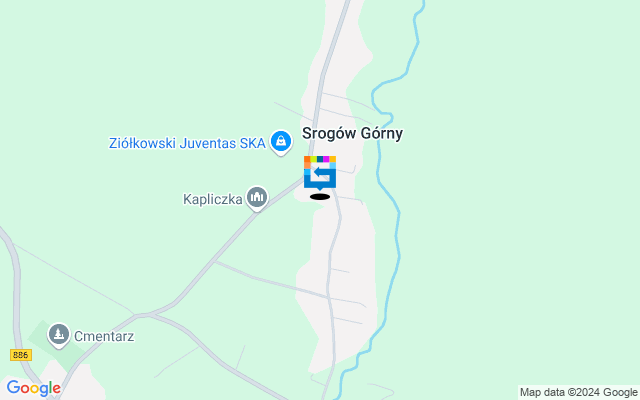640x400 pixels.
Task: Click the Map data ©2024 Google attribution
Action: [578, 393]
